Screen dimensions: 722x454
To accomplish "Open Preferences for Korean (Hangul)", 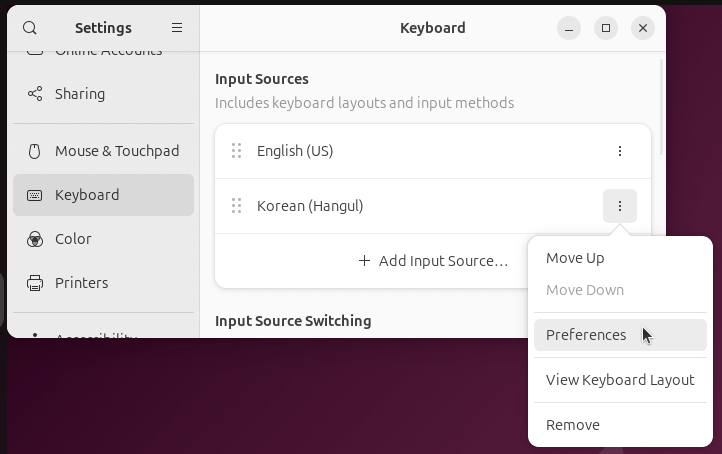I will (620, 335).
